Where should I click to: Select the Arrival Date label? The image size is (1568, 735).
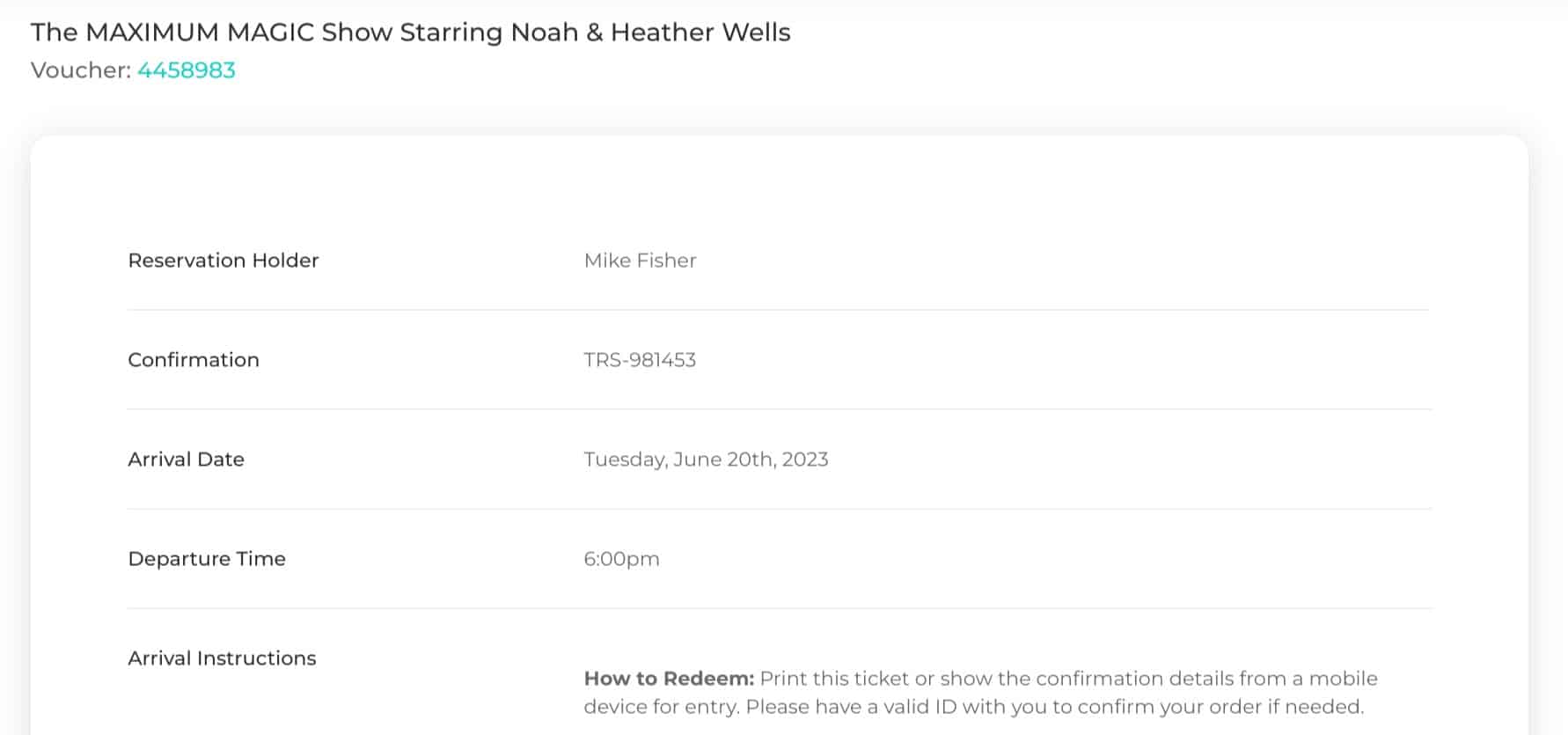[x=187, y=459]
